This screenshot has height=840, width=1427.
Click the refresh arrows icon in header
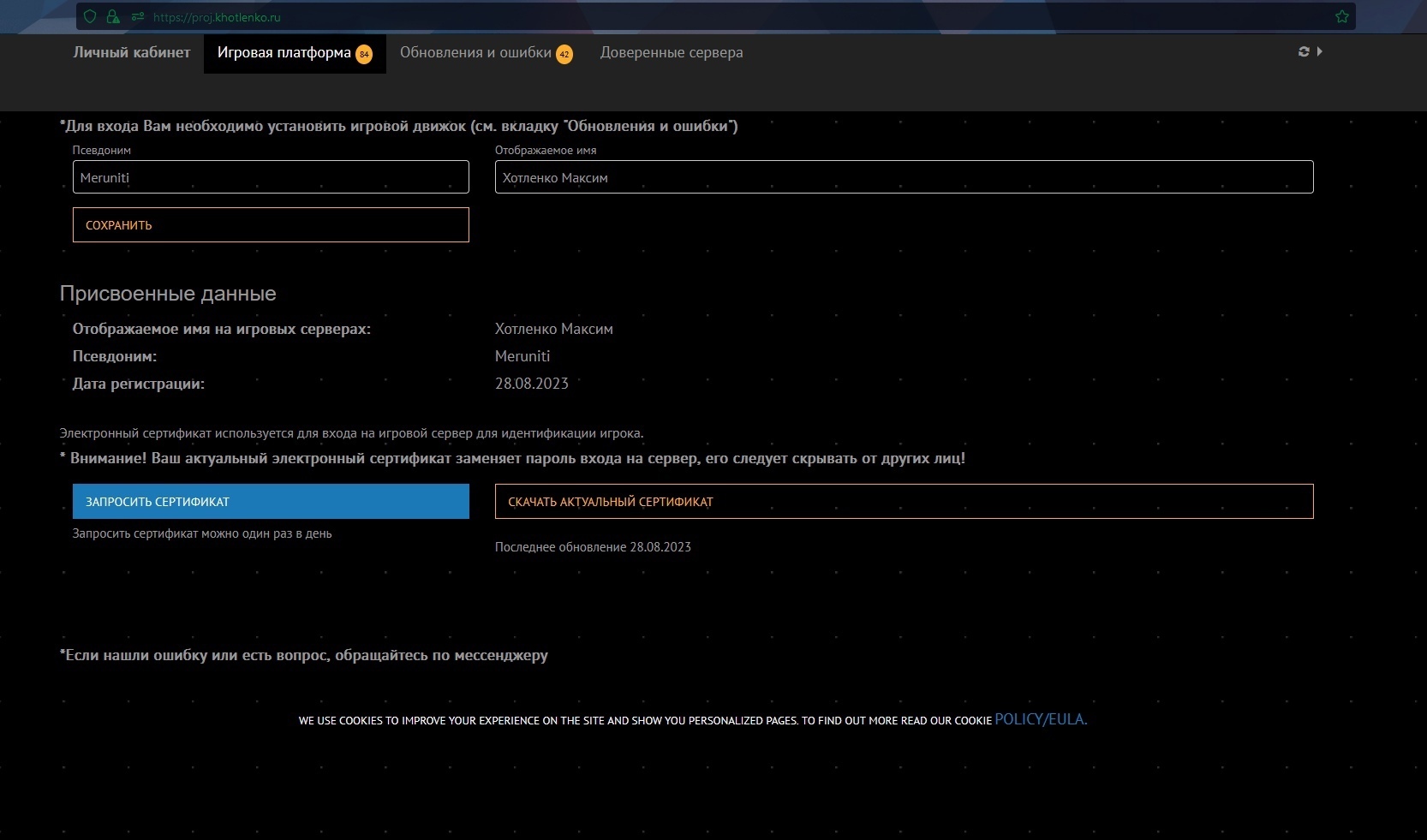pos(1304,51)
